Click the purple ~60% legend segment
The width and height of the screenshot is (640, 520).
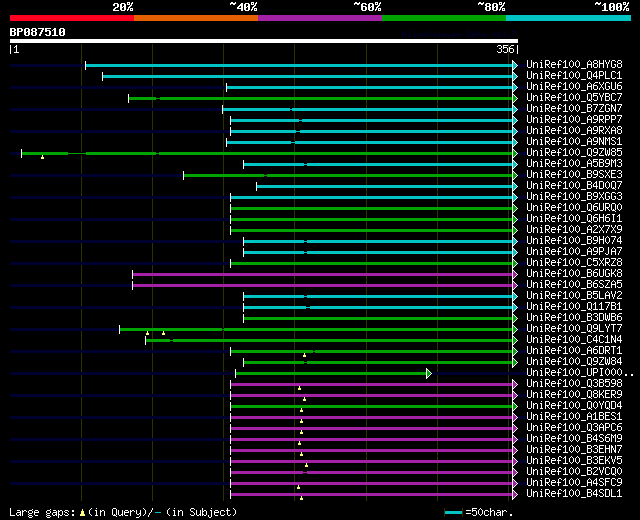pyautogui.click(x=320, y=18)
